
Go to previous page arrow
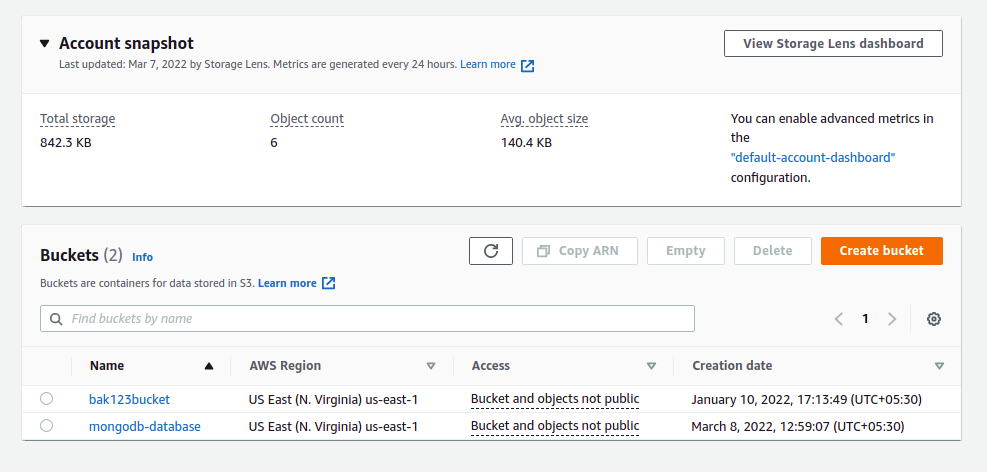point(839,319)
